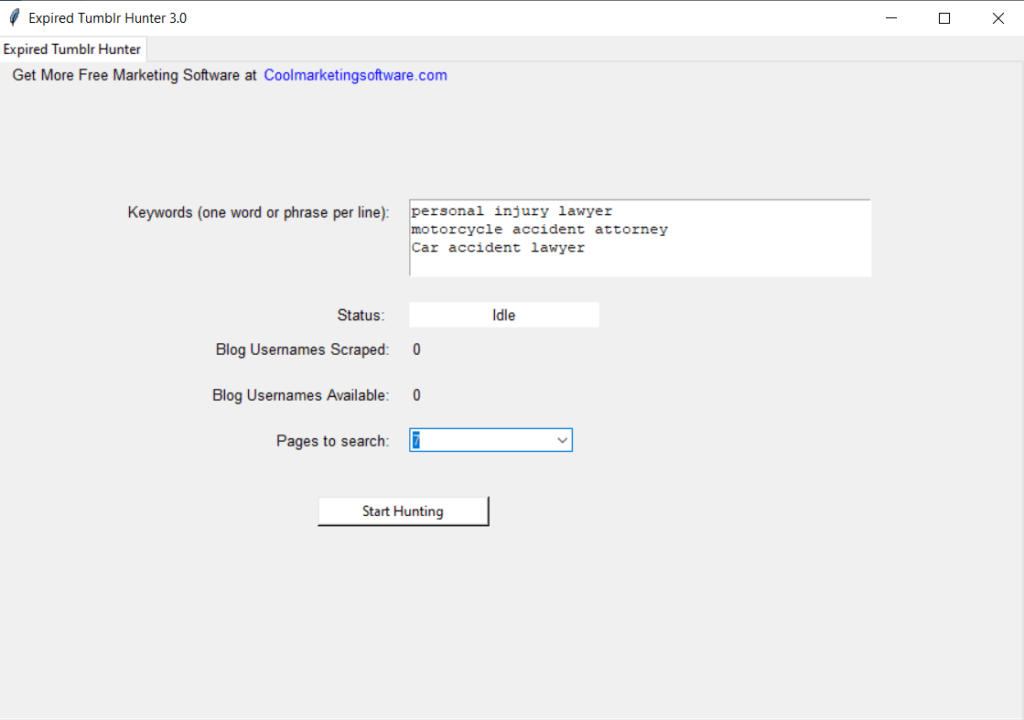Expand the Pages to search dropdown arrow
The height and width of the screenshot is (720, 1024).
[x=562, y=440]
